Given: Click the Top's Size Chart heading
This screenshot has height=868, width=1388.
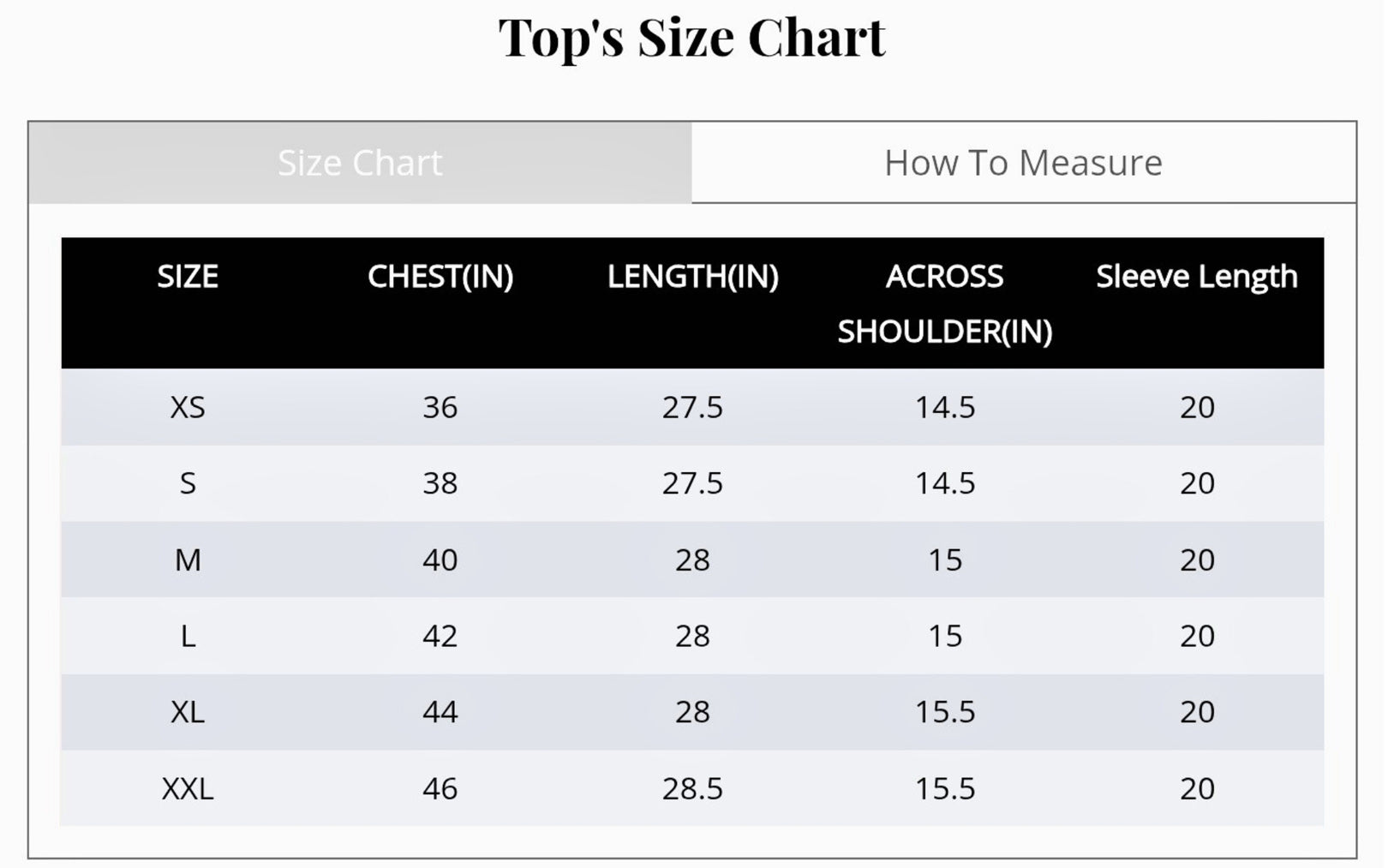Looking at the screenshot, I should 691,38.
